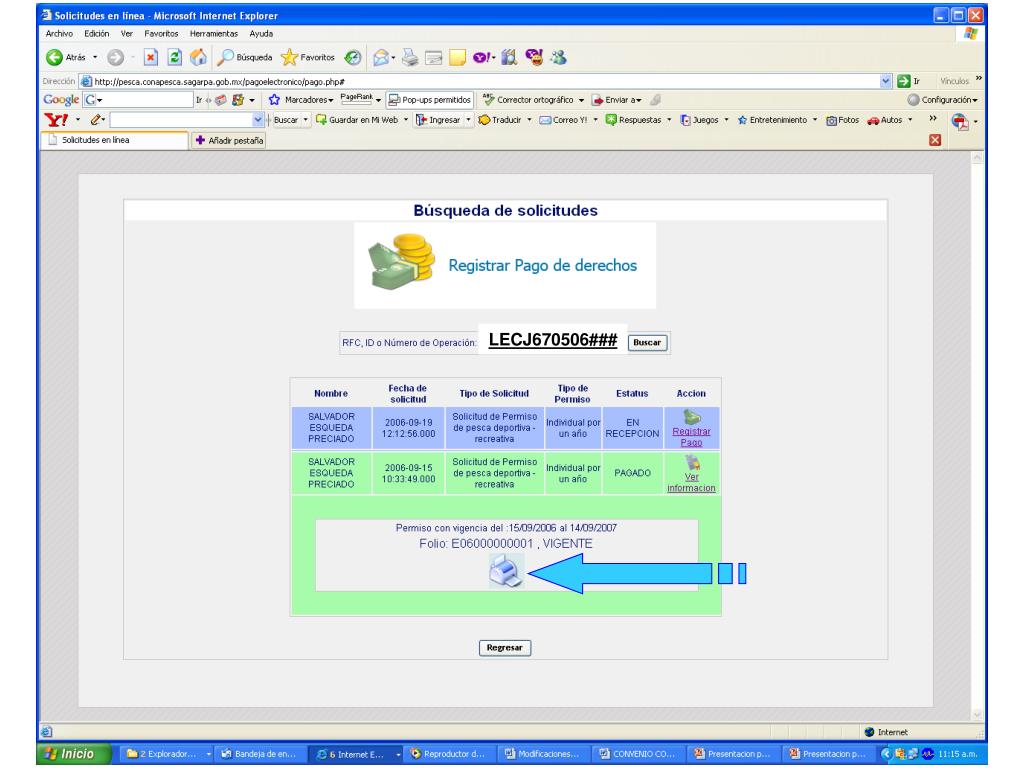This screenshot has width=1024, height=768.
Task: Open the Reproductor d... taskbar item
Action: [x=447, y=754]
